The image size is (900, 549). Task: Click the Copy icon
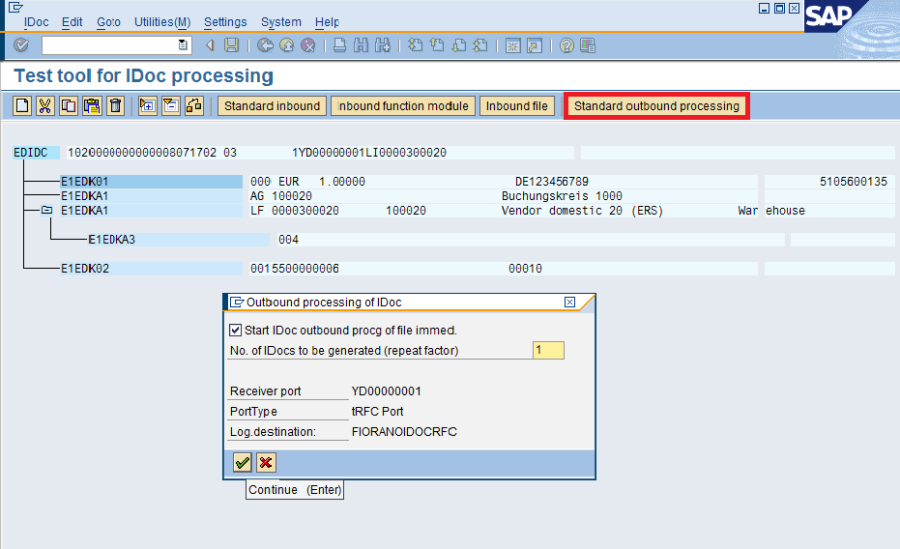coord(68,106)
